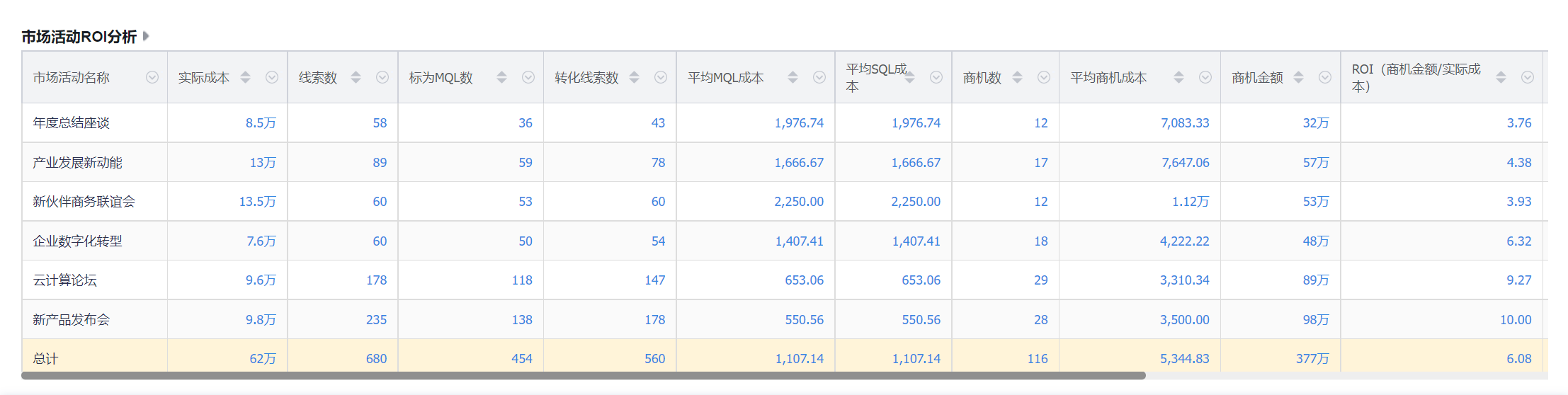This screenshot has height=395, width=1568.
Task: Sort the ROI column
Action: point(1501,77)
